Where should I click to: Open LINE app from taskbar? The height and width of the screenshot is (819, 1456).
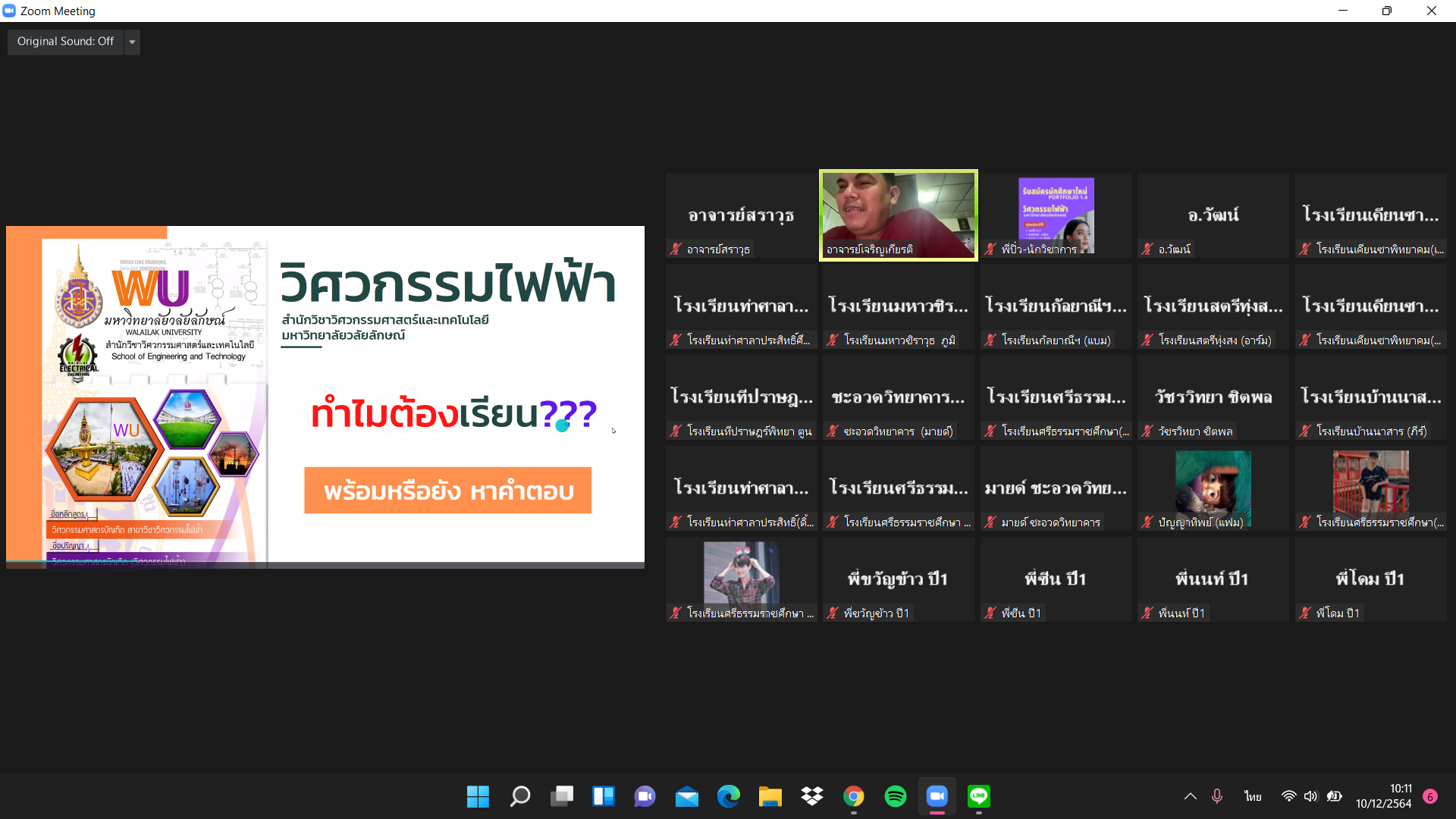tap(979, 796)
